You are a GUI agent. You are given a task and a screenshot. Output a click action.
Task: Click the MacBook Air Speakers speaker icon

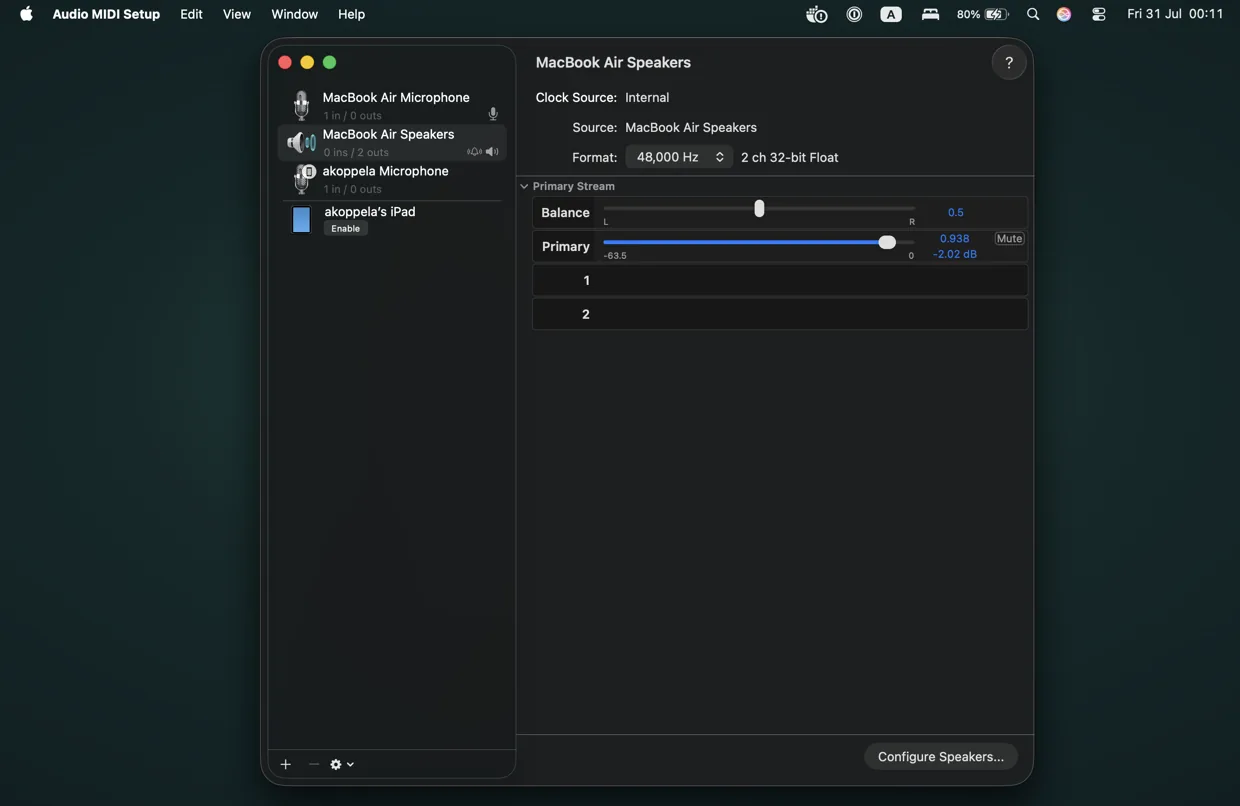point(301,143)
